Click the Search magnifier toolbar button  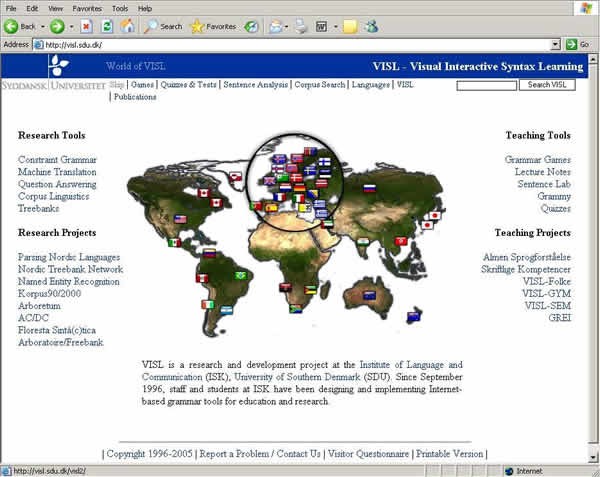pyautogui.click(x=162, y=26)
